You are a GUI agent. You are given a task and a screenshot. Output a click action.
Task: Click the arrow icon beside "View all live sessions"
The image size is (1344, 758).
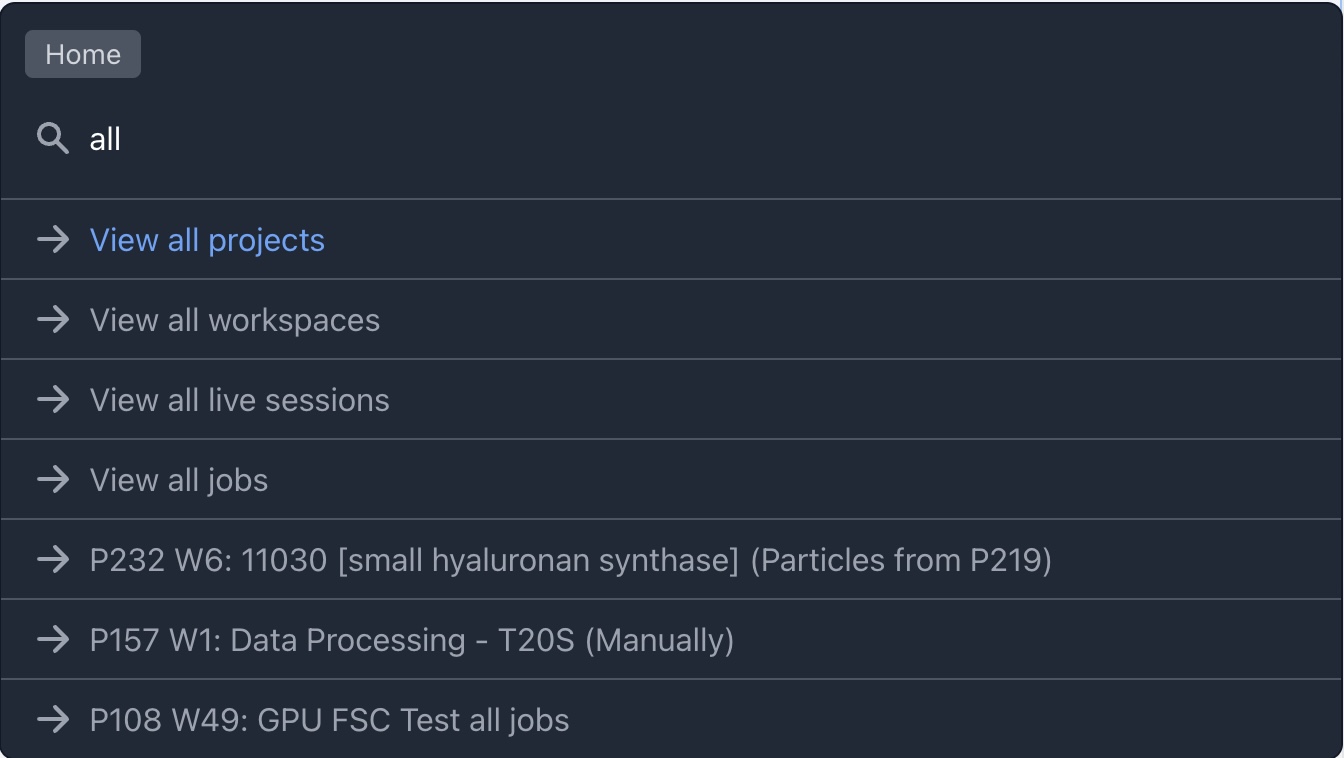click(53, 399)
